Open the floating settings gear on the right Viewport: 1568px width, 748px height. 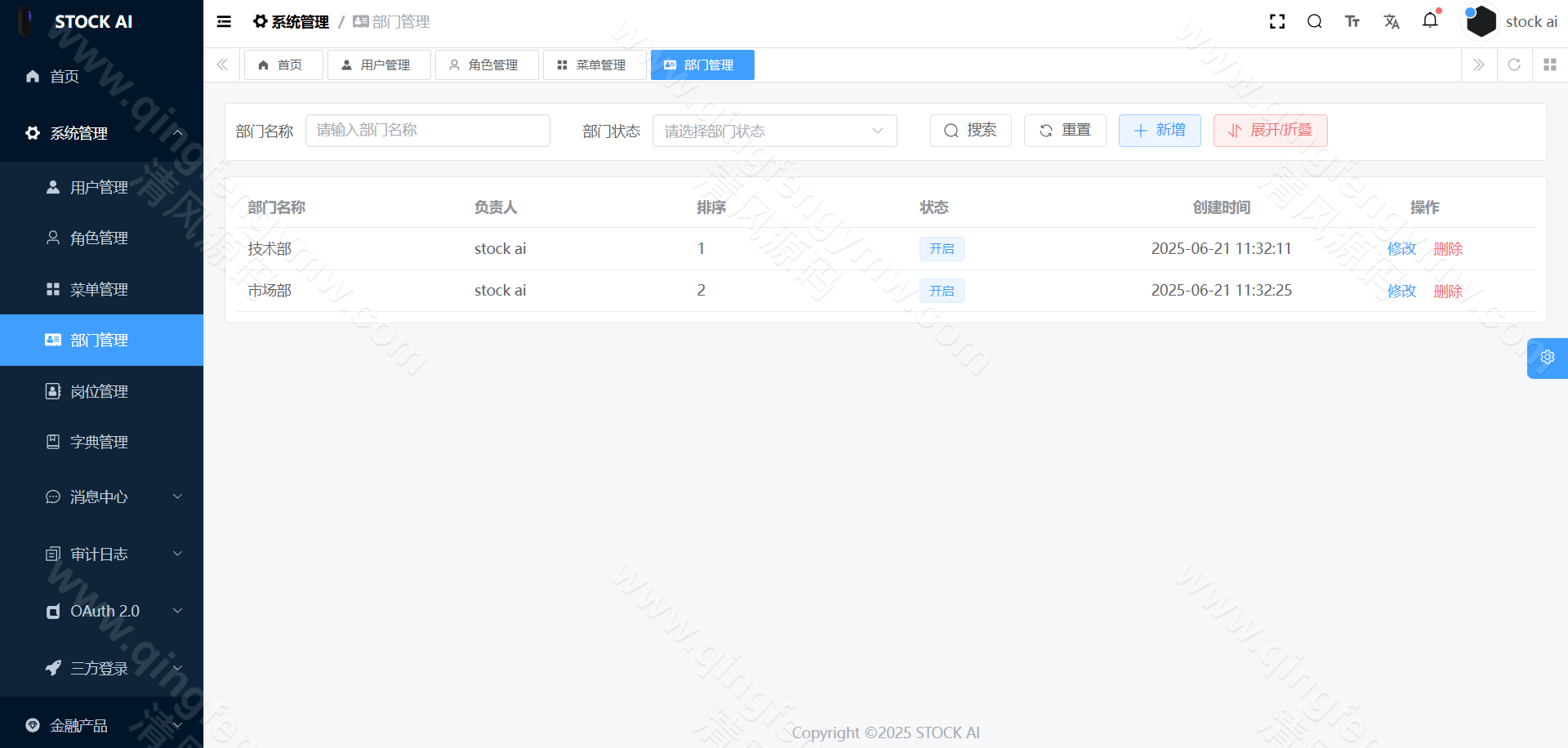(x=1547, y=358)
